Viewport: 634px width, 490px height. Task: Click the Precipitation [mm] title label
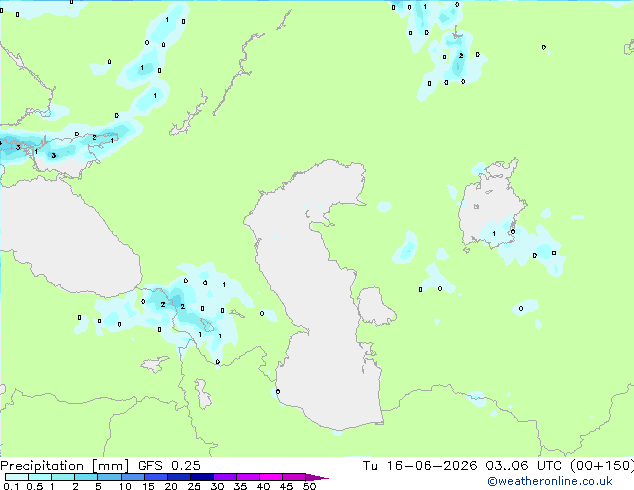[x=65, y=466]
